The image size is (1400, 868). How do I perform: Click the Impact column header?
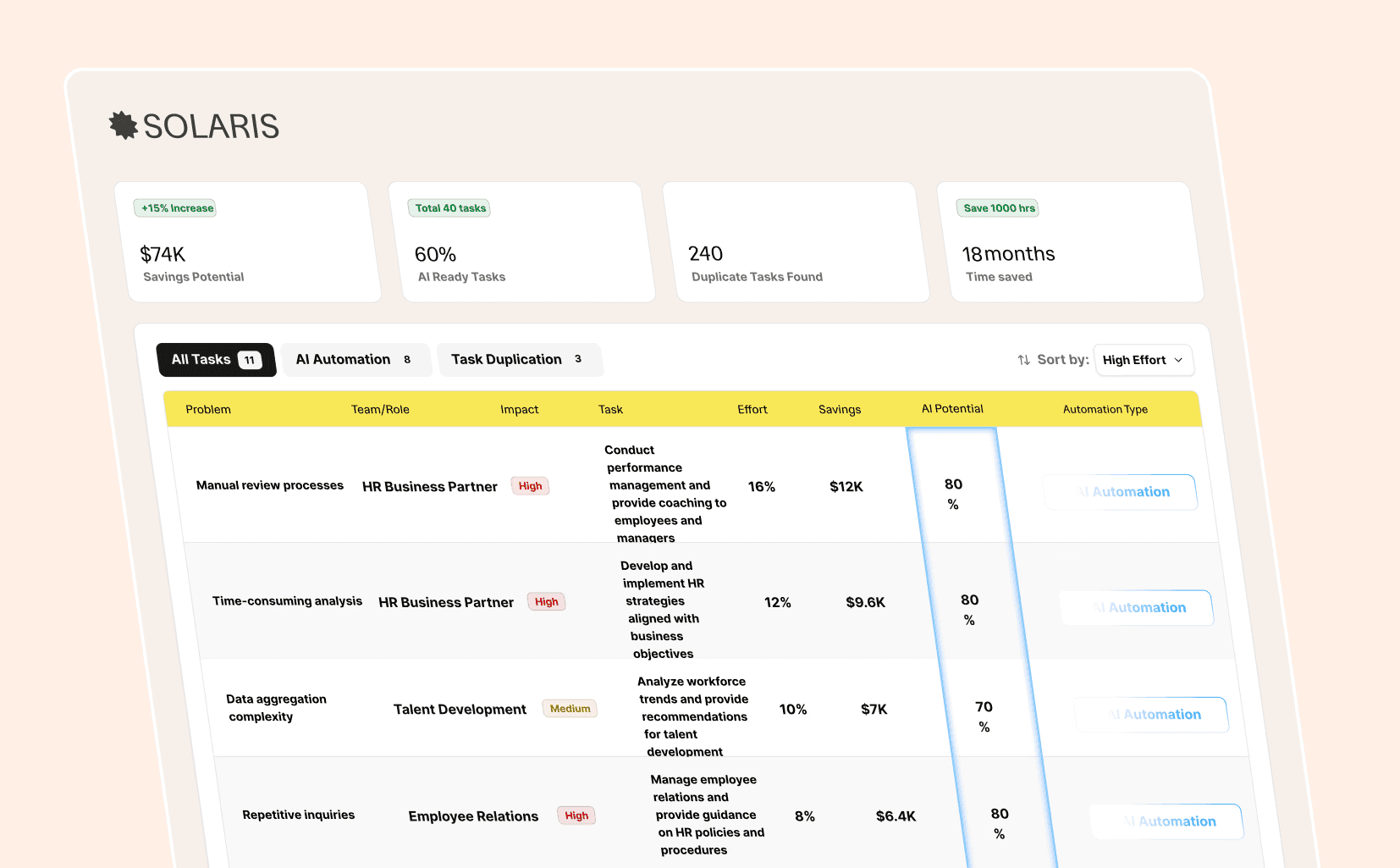tap(519, 410)
